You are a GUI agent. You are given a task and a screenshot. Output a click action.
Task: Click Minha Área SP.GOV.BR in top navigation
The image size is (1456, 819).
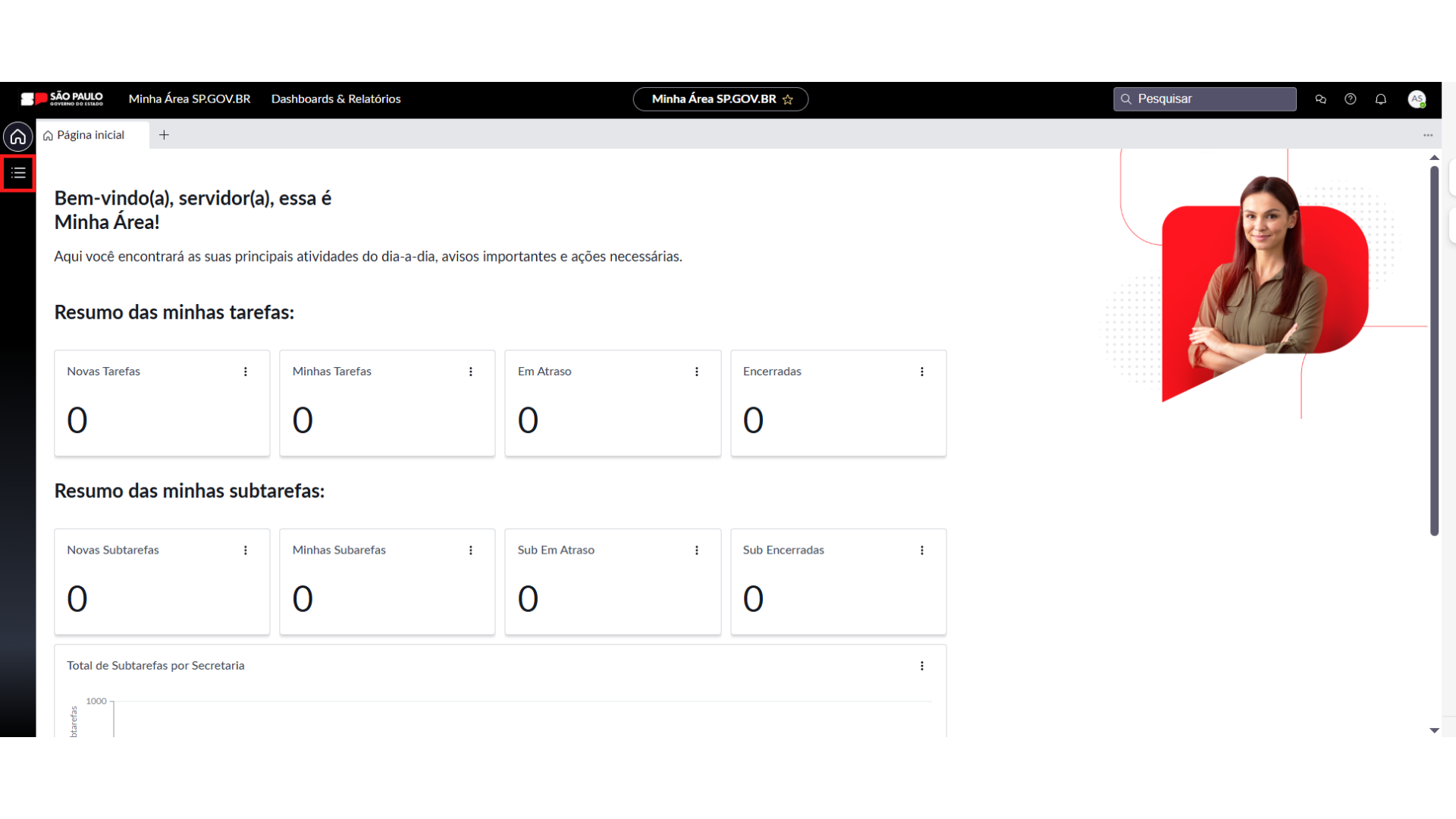pyautogui.click(x=190, y=99)
